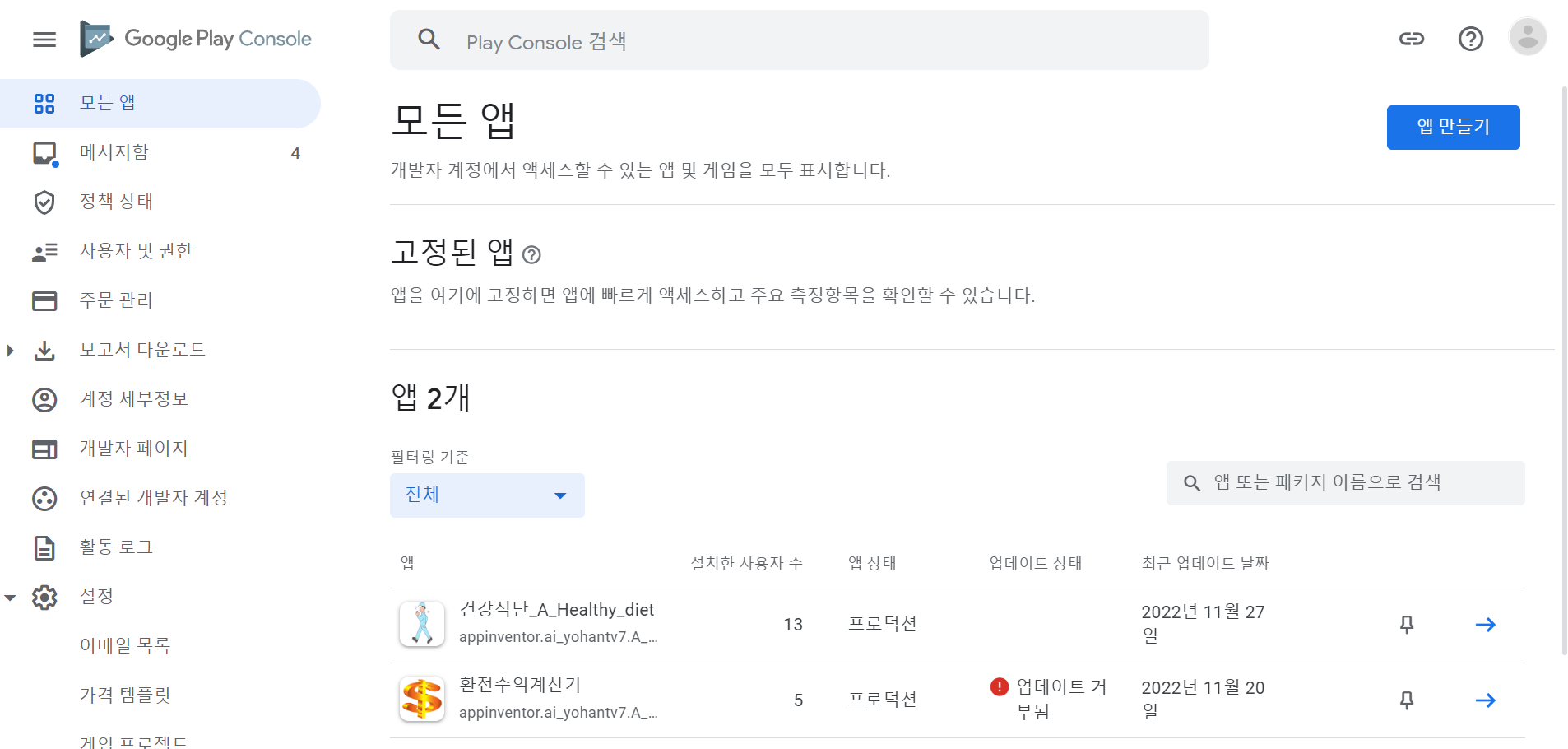Expand the 보고서 다운로드 submenu arrow

click(x=10, y=351)
